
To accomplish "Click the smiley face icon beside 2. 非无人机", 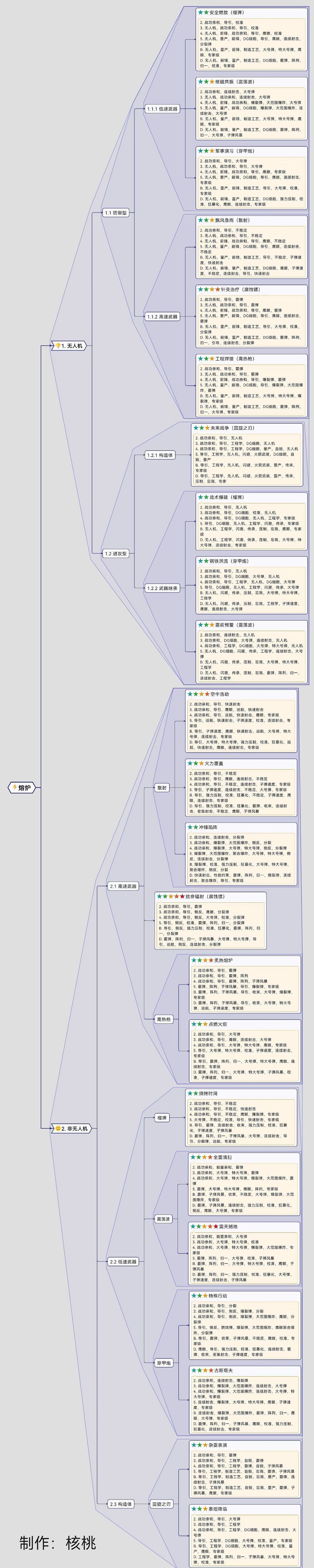I will coord(58,1128).
